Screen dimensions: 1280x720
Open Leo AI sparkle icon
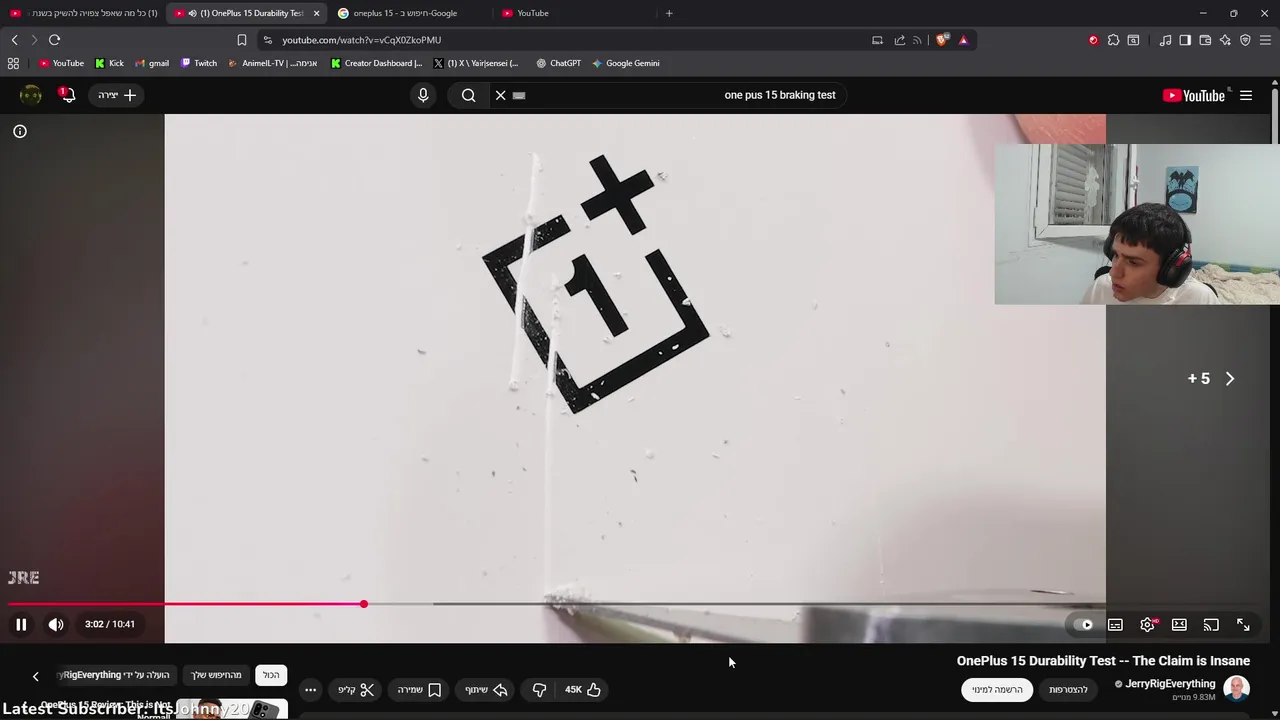[1225, 40]
